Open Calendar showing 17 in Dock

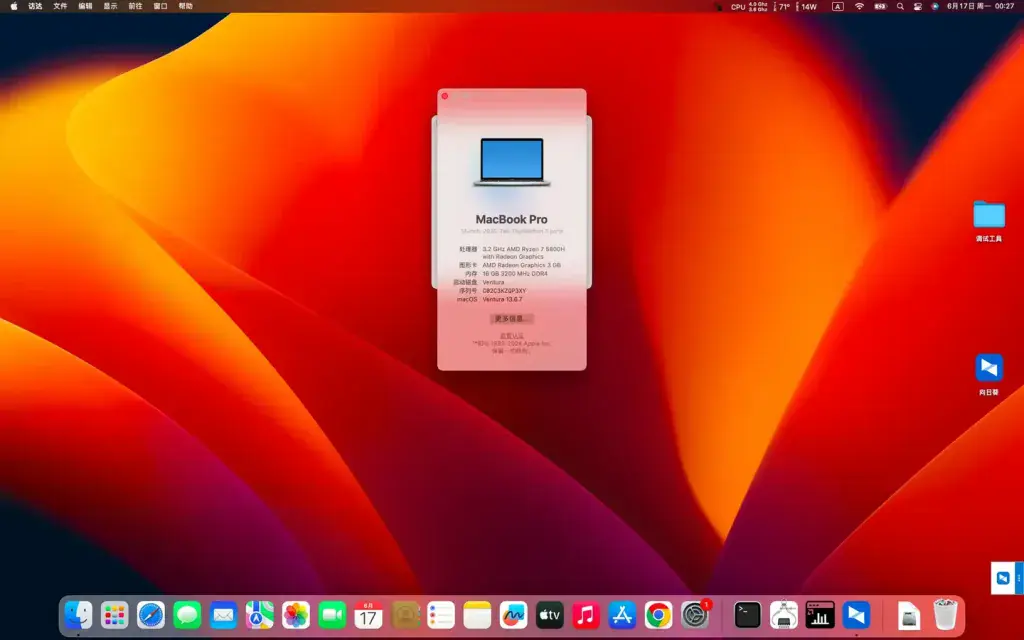coord(368,615)
